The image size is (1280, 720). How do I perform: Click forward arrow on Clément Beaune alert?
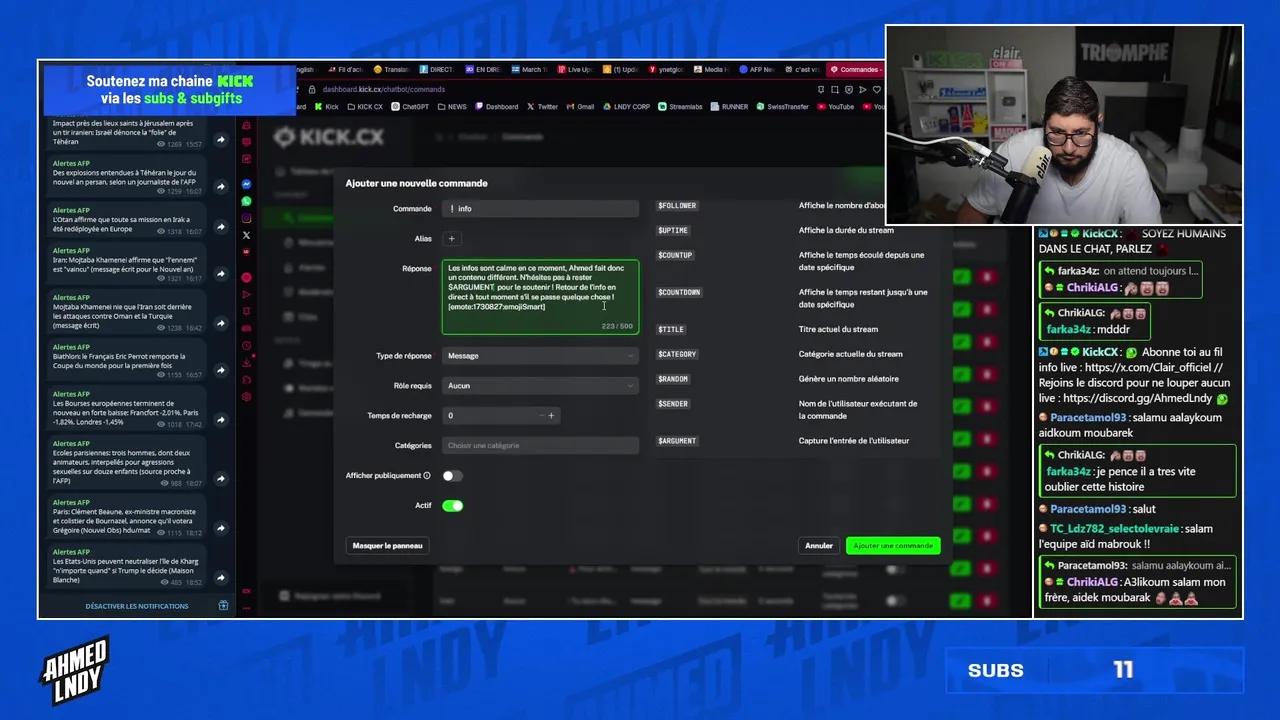[x=221, y=528]
